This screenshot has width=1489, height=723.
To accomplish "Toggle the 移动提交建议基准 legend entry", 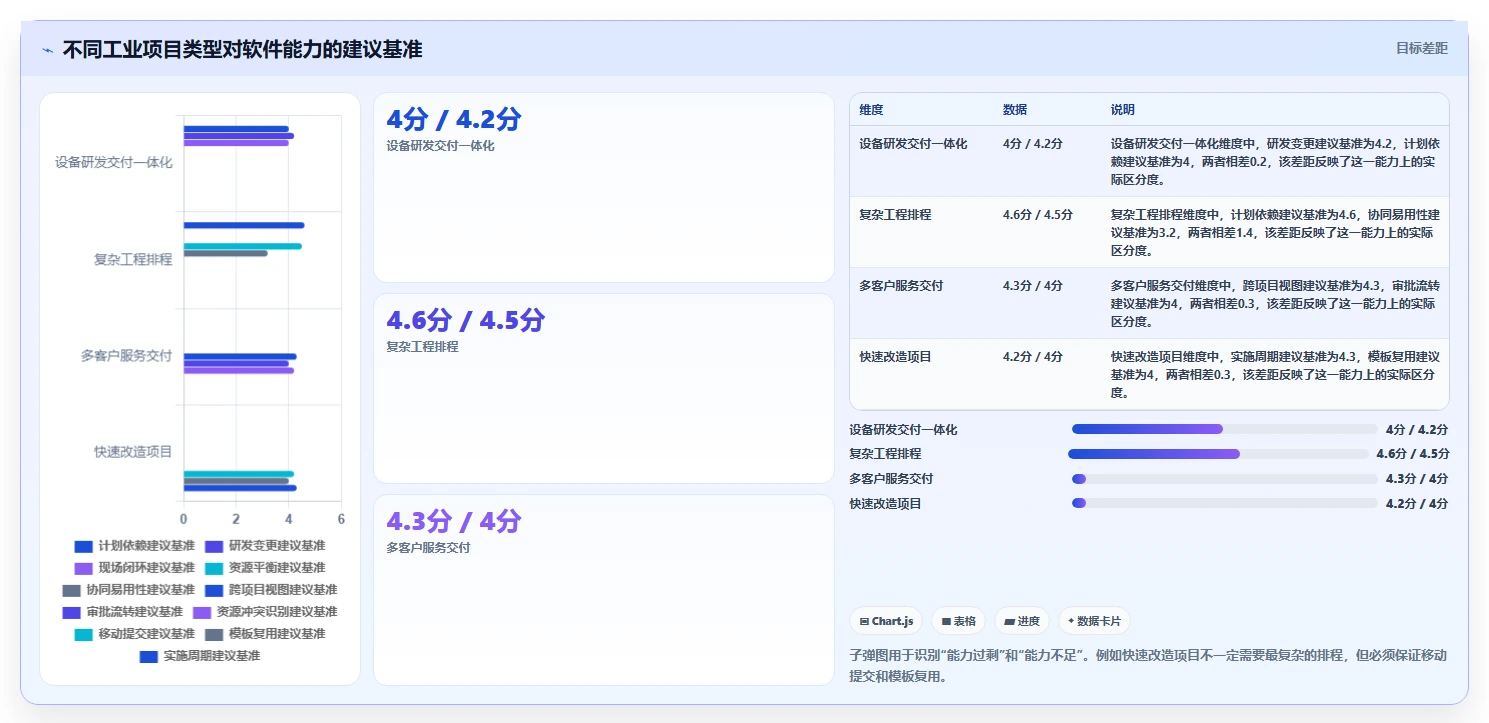I will (134, 634).
